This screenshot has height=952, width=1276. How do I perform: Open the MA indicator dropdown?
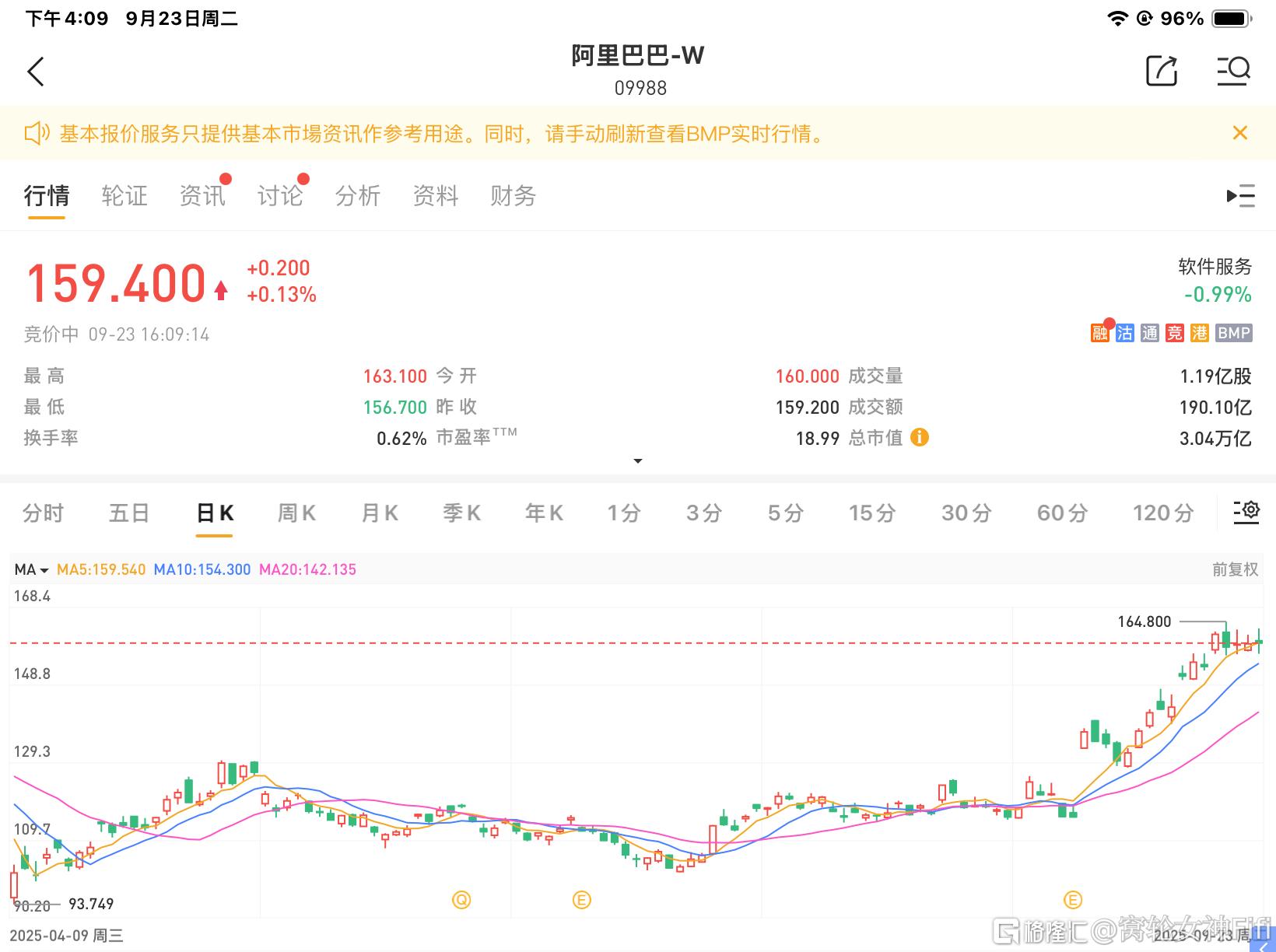[31, 570]
